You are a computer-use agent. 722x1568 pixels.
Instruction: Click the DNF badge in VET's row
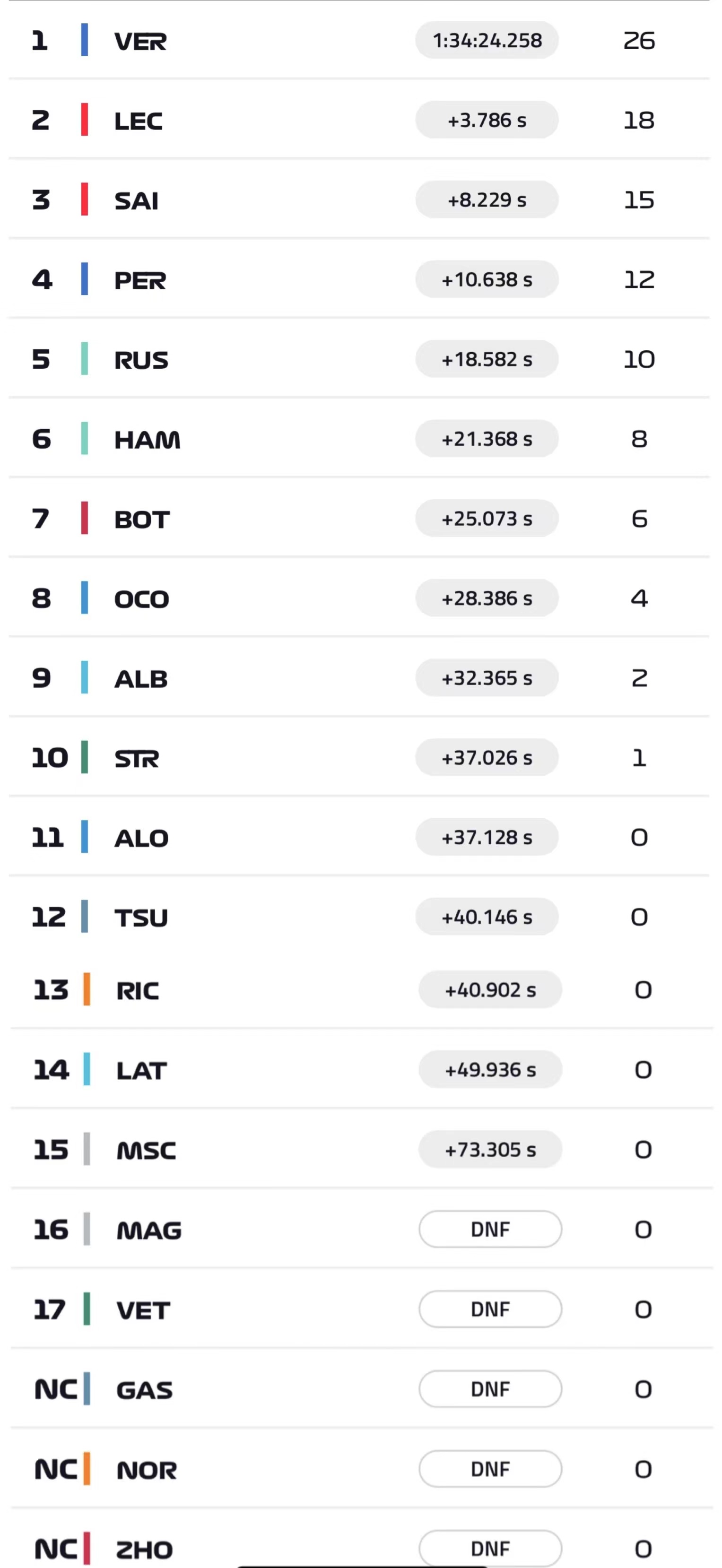click(490, 1309)
